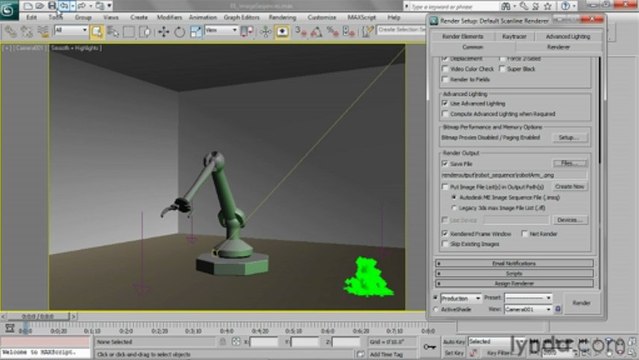Activate the Select and Rotate tool

click(180, 32)
